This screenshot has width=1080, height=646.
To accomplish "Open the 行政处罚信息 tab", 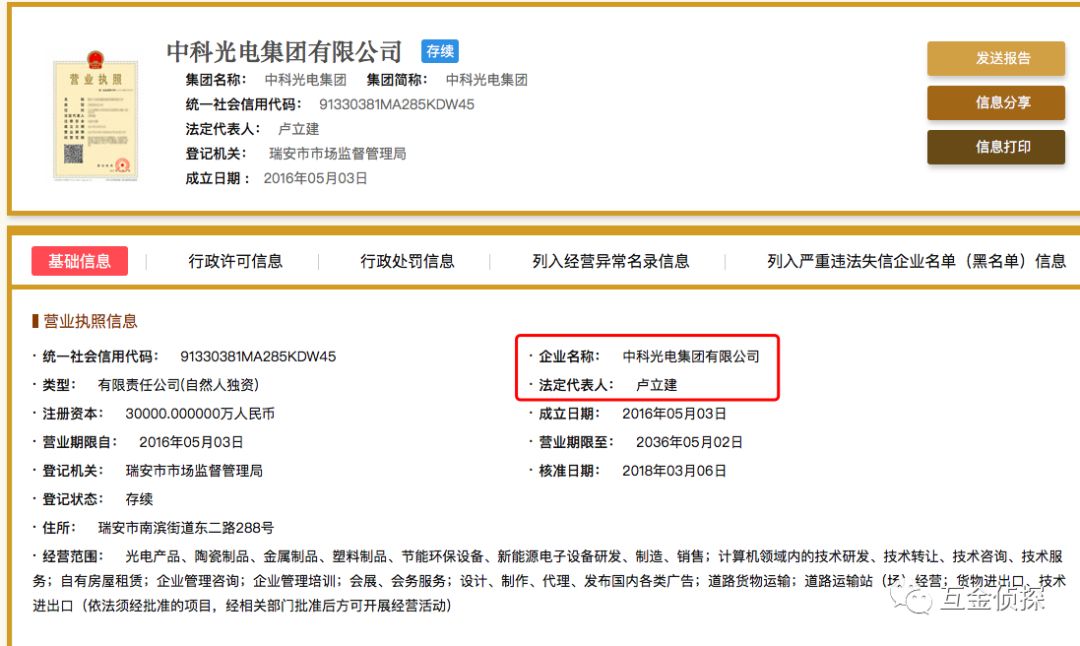I will coord(407,261).
